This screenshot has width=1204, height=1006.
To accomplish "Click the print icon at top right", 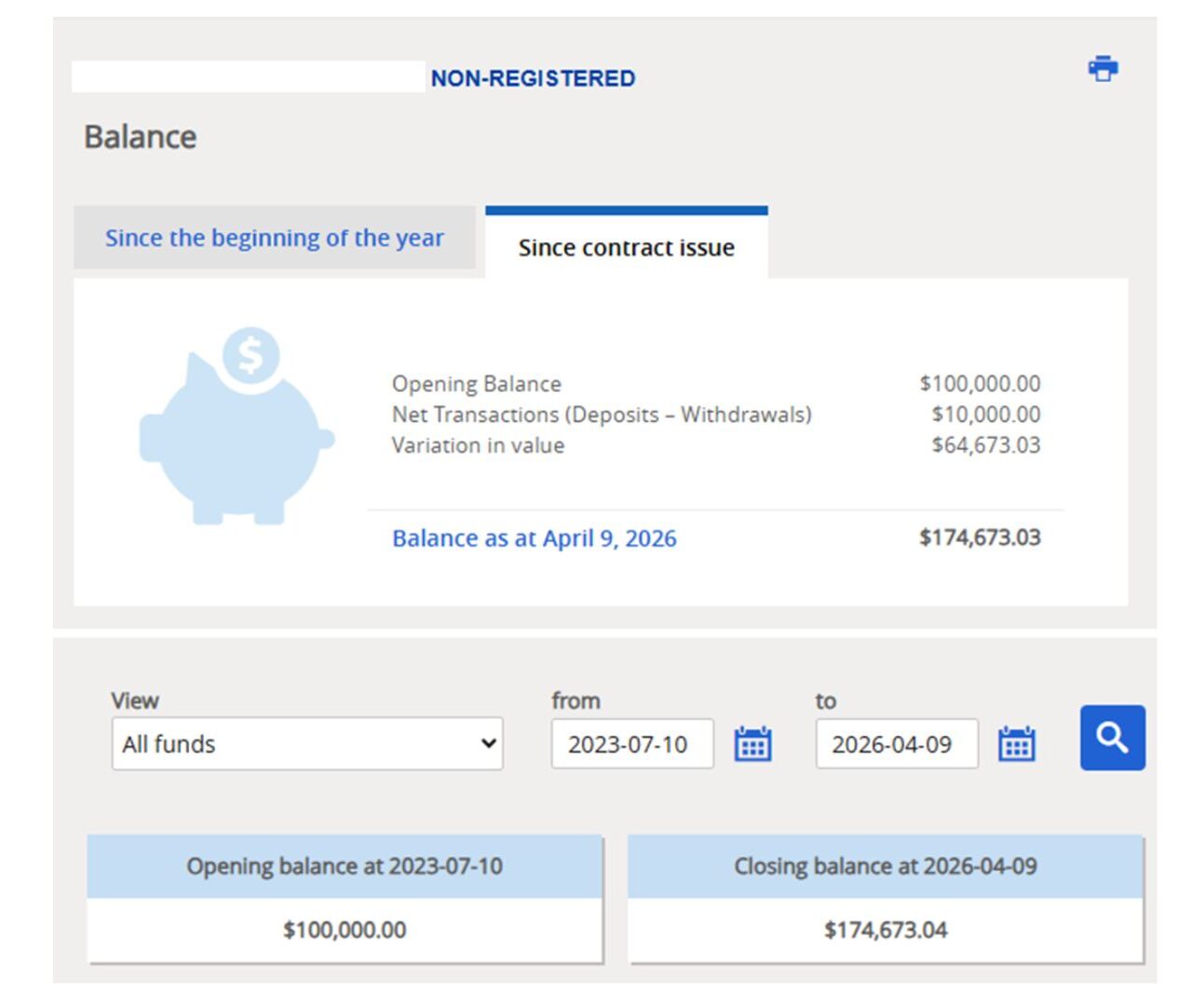I will (x=1102, y=67).
